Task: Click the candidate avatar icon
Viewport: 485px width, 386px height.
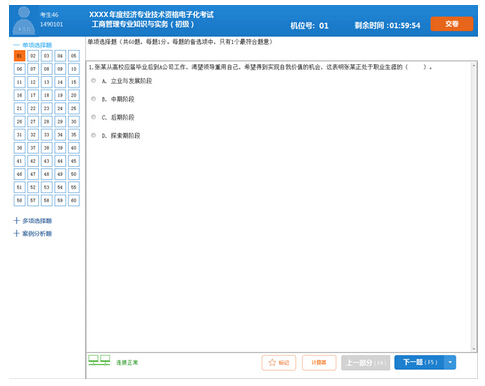Action: point(24,21)
